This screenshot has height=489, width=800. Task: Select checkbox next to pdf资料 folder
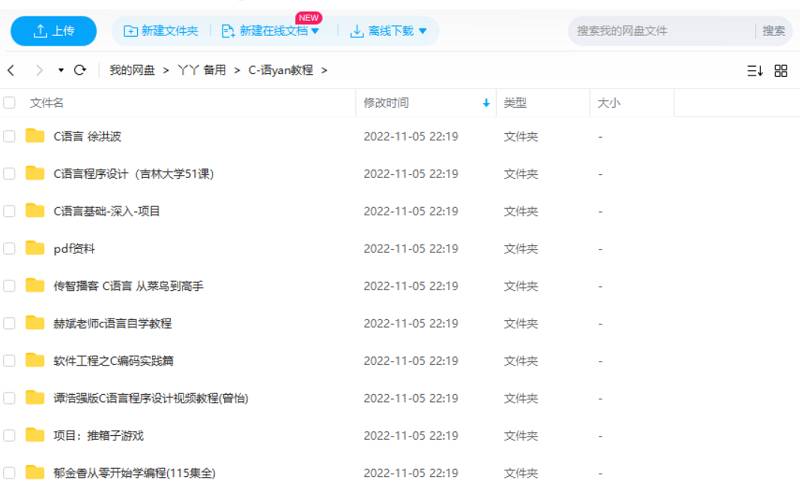click(10, 248)
